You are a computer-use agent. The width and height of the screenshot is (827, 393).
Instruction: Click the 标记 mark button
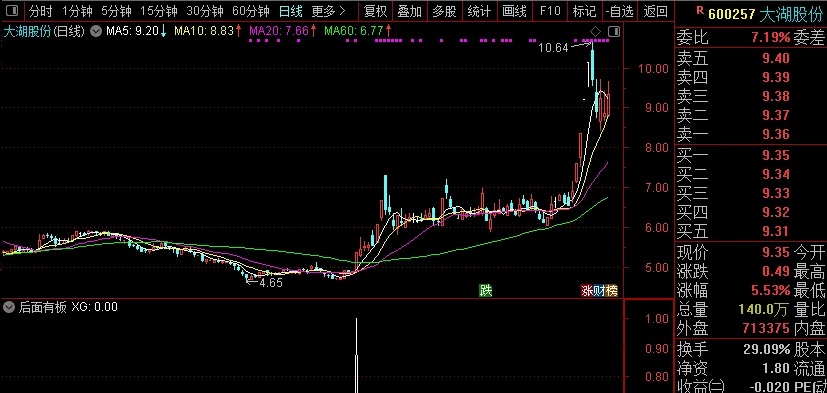pyautogui.click(x=584, y=11)
